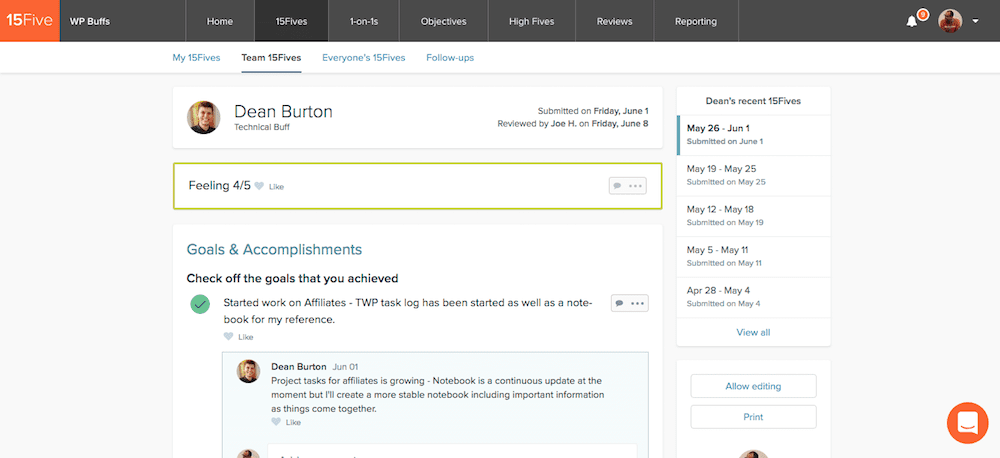Click Dean Burton name heading
1000x458 pixels.
283,112
